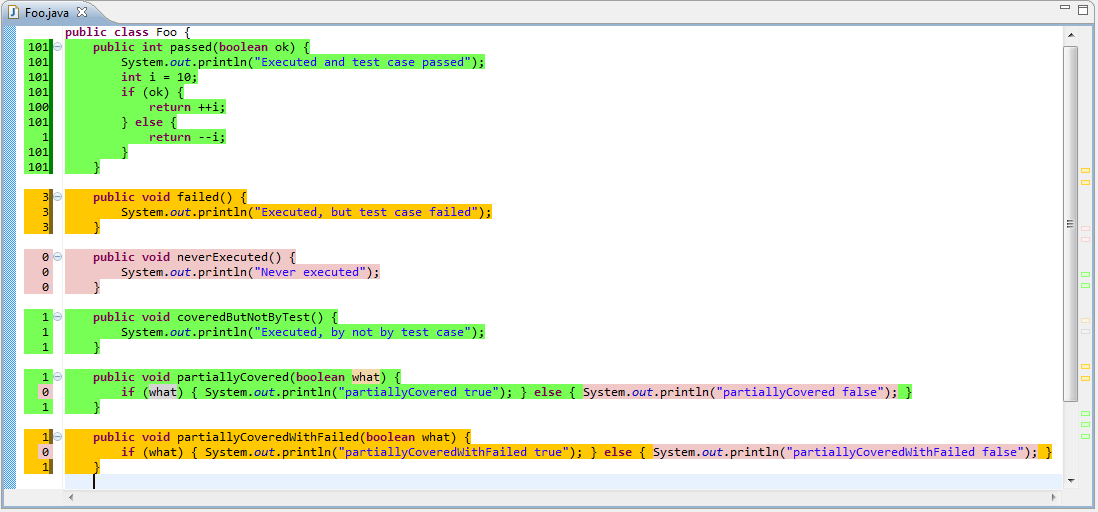Image resolution: width=1098 pixels, height=512 pixels.
Task: Click the "return ++i;" code line
Action: [x=187, y=107]
